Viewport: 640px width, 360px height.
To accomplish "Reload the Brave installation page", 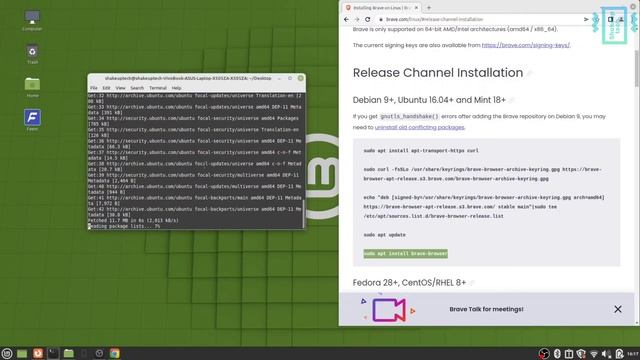I will click(367, 19).
